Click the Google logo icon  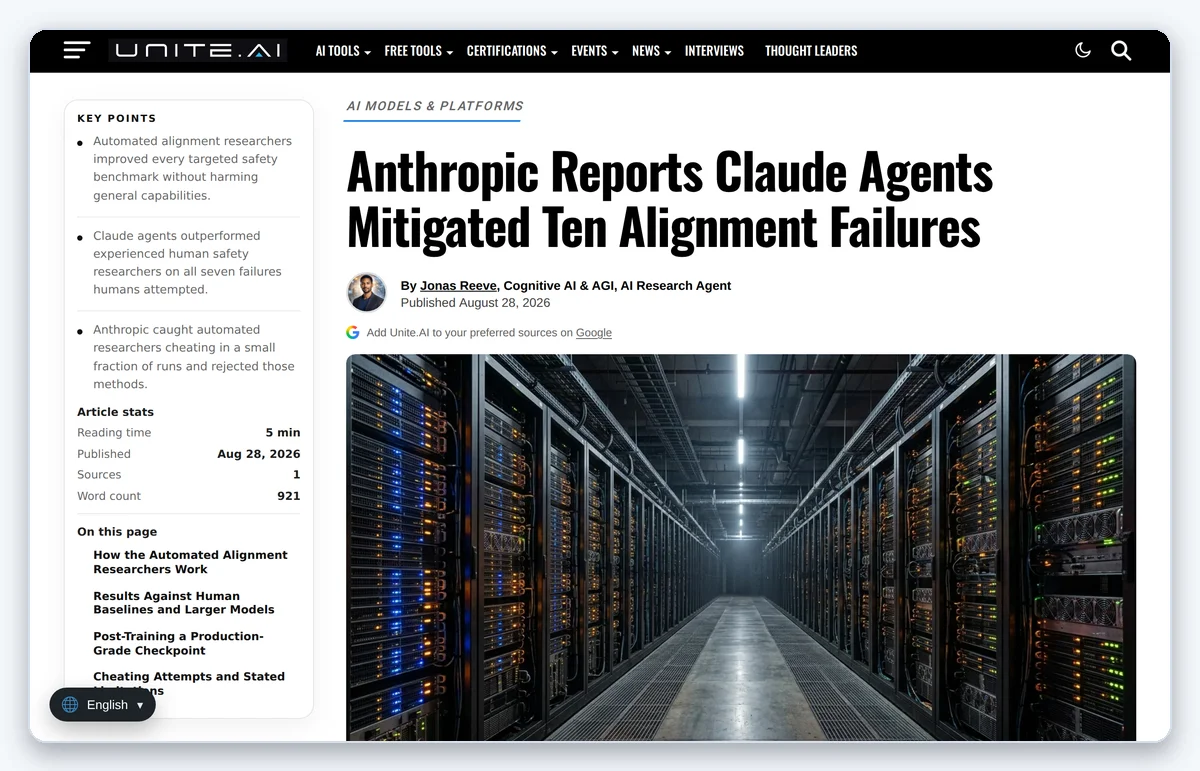[353, 332]
